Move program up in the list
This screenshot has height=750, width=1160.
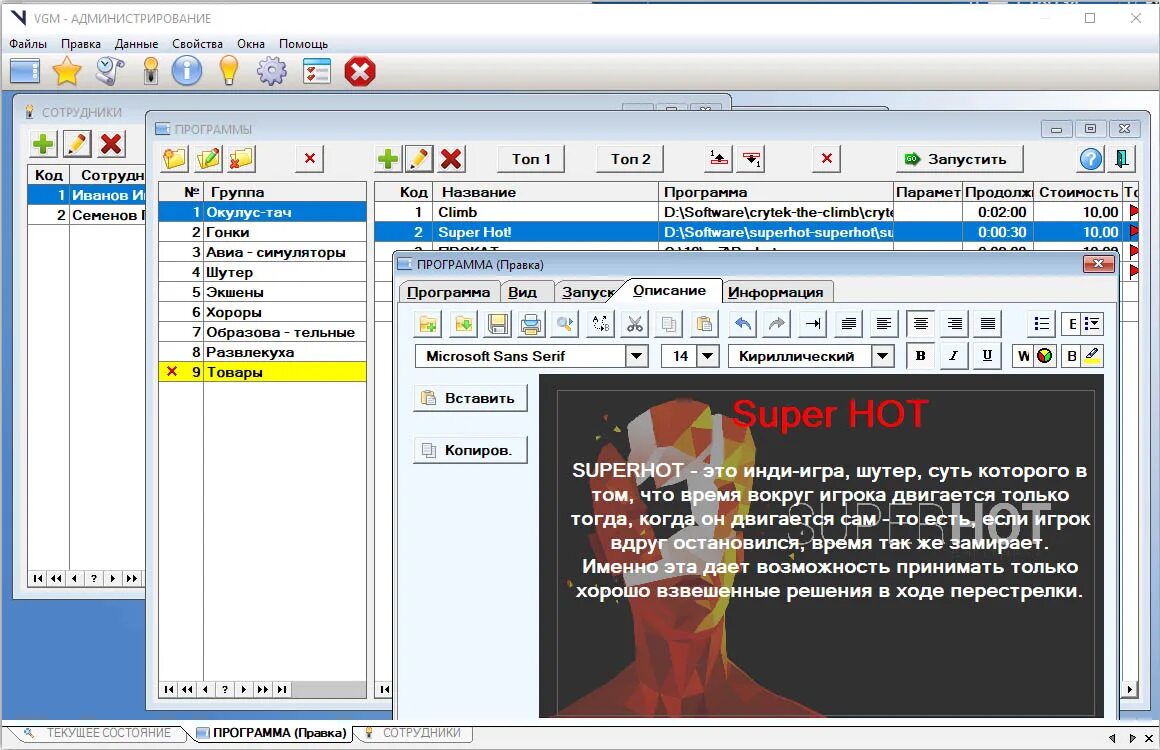tap(718, 158)
